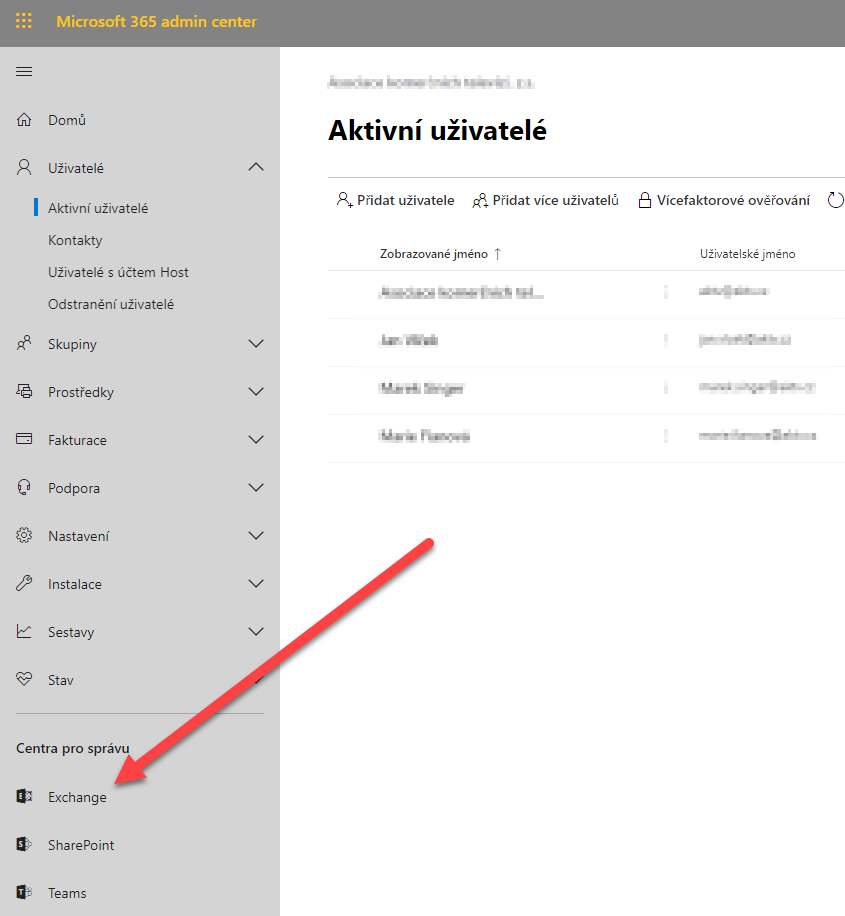This screenshot has height=916, width=845.
Task: Collapse the Uživatelé section chevron
Action: pos(256,168)
